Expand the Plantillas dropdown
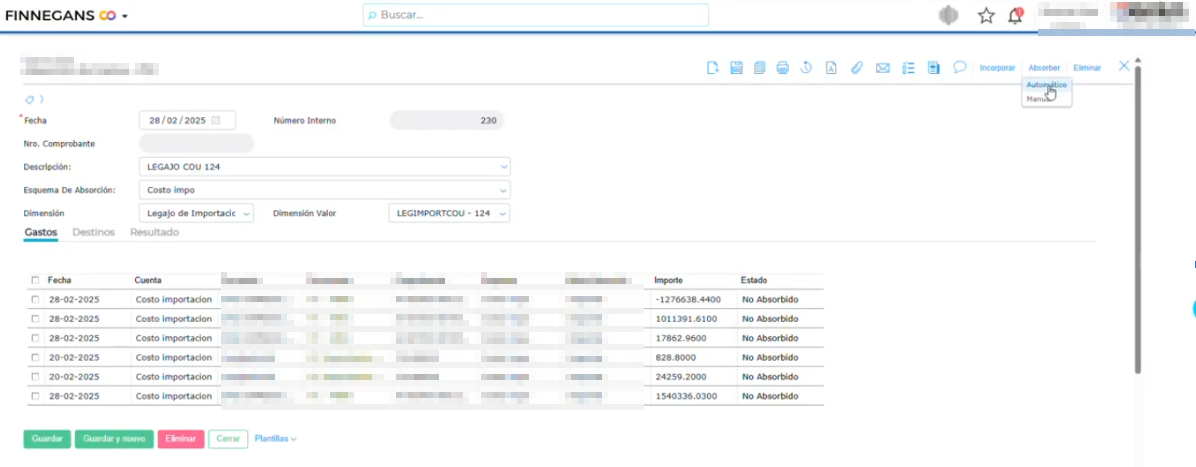 (x=275, y=438)
